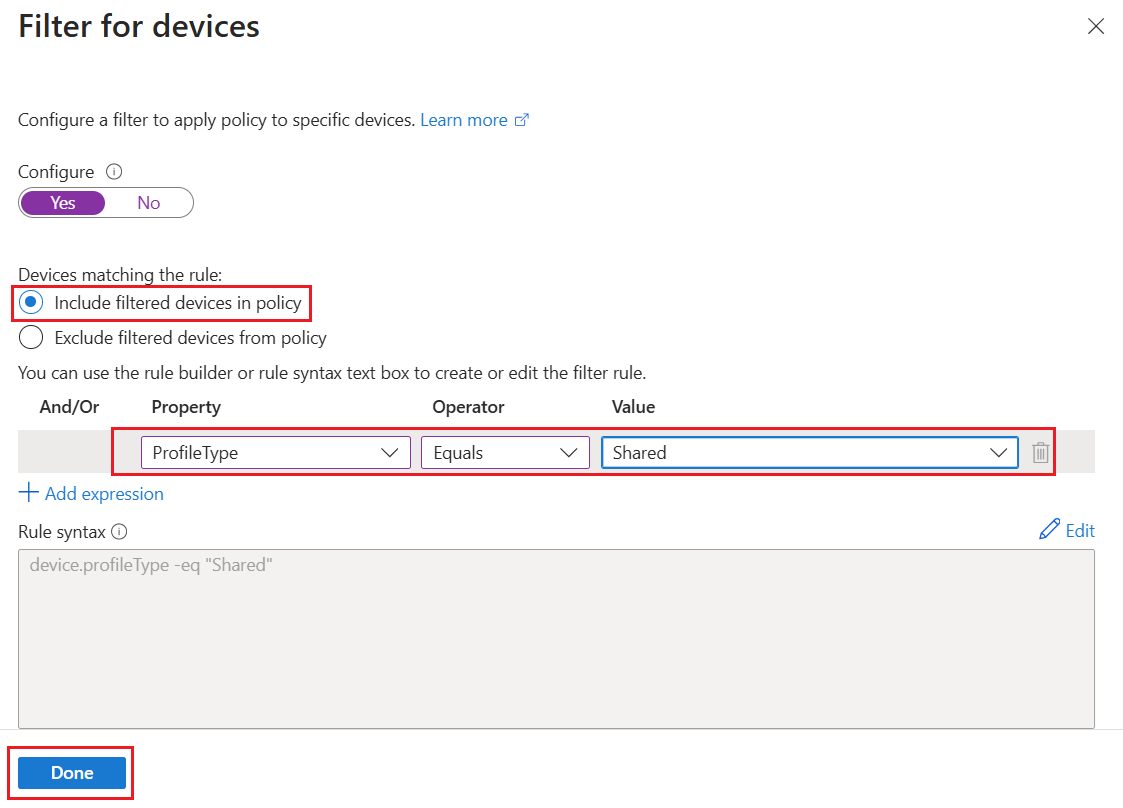Image resolution: width=1123 pixels, height=808 pixels.
Task: Click the info icon beside Rule syntax
Action: tap(120, 531)
